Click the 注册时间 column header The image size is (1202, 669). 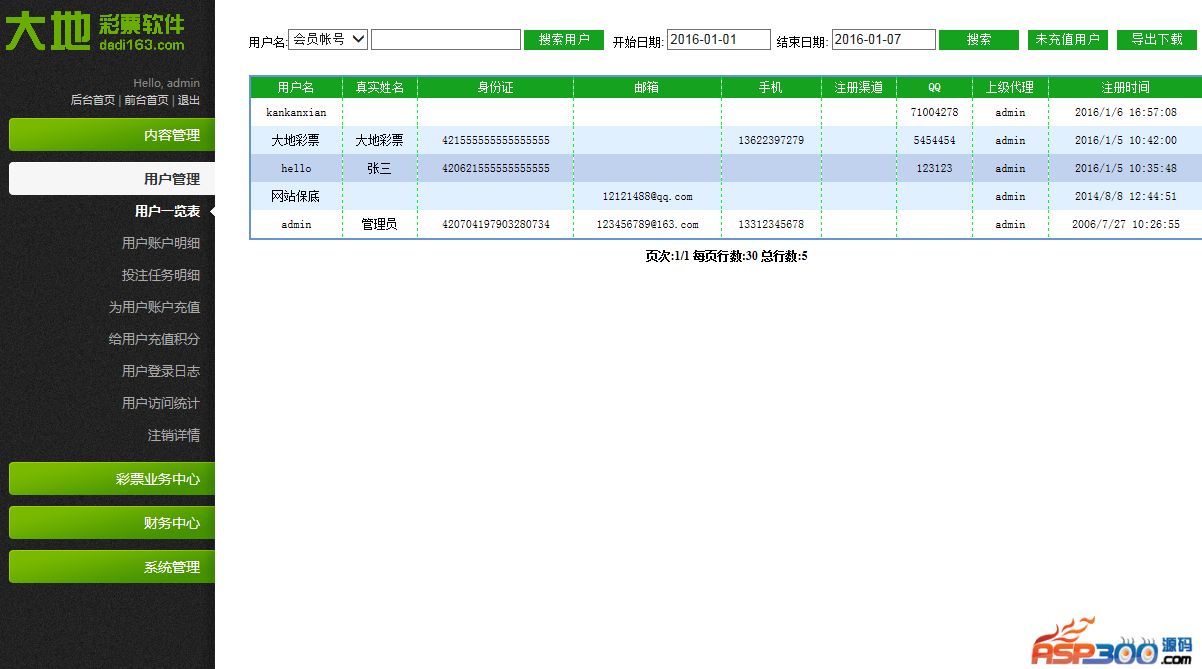coord(1125,88)
